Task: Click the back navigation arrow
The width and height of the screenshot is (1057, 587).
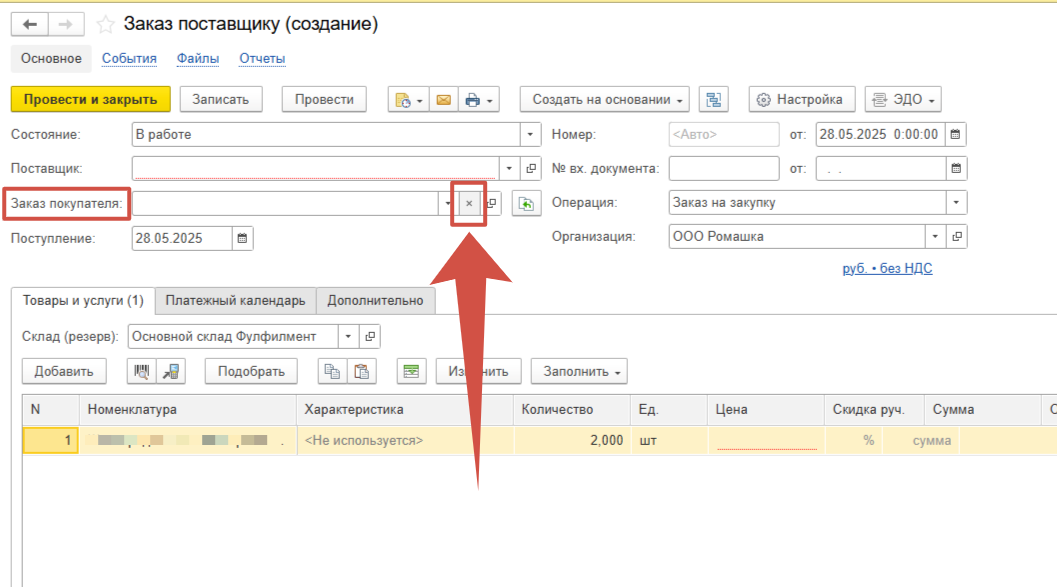Action: (x=30, y=24)
